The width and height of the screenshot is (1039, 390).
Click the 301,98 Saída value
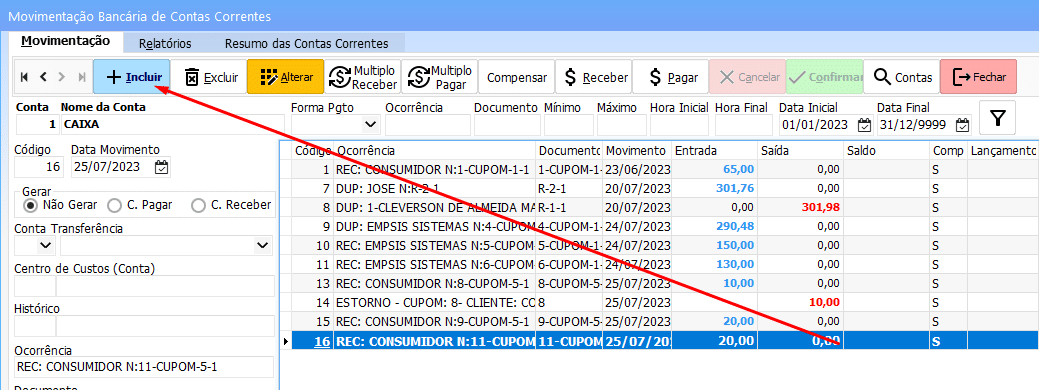[820, 207]
